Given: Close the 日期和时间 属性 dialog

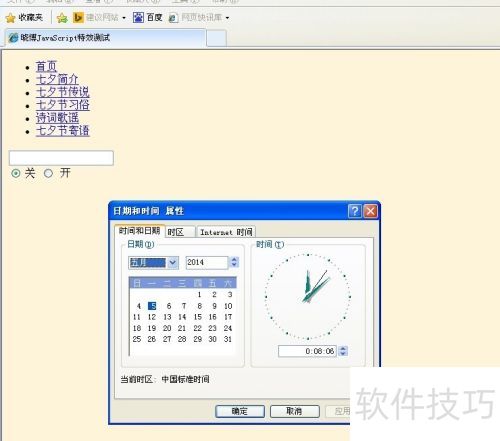Looking at the screenshot, I should (x=371, y=211).
